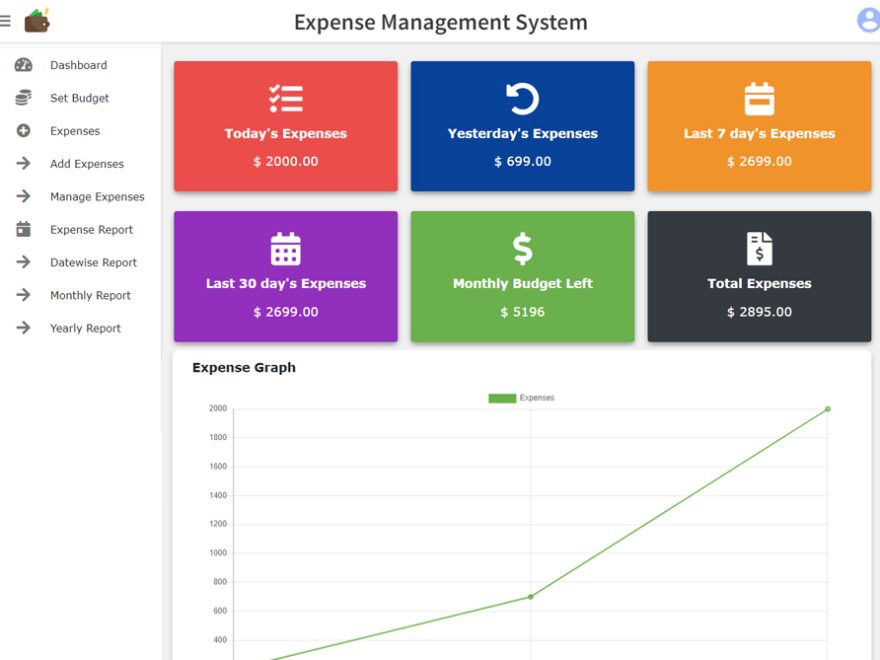880x660 pixels.
Task: Open the Monthly Report link
Action: tap(90, 296)
